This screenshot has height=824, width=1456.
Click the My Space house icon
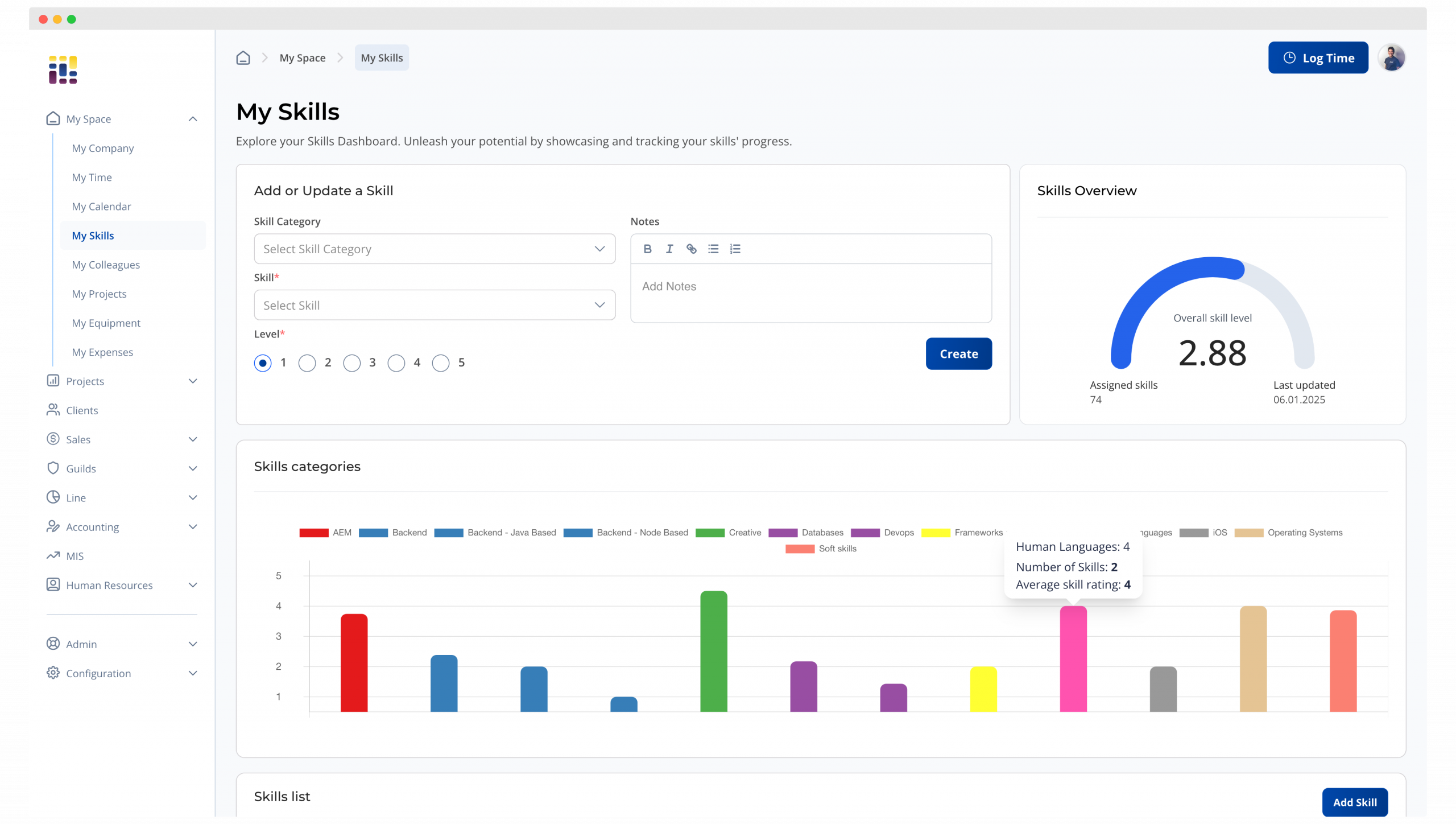coord(53,118)
